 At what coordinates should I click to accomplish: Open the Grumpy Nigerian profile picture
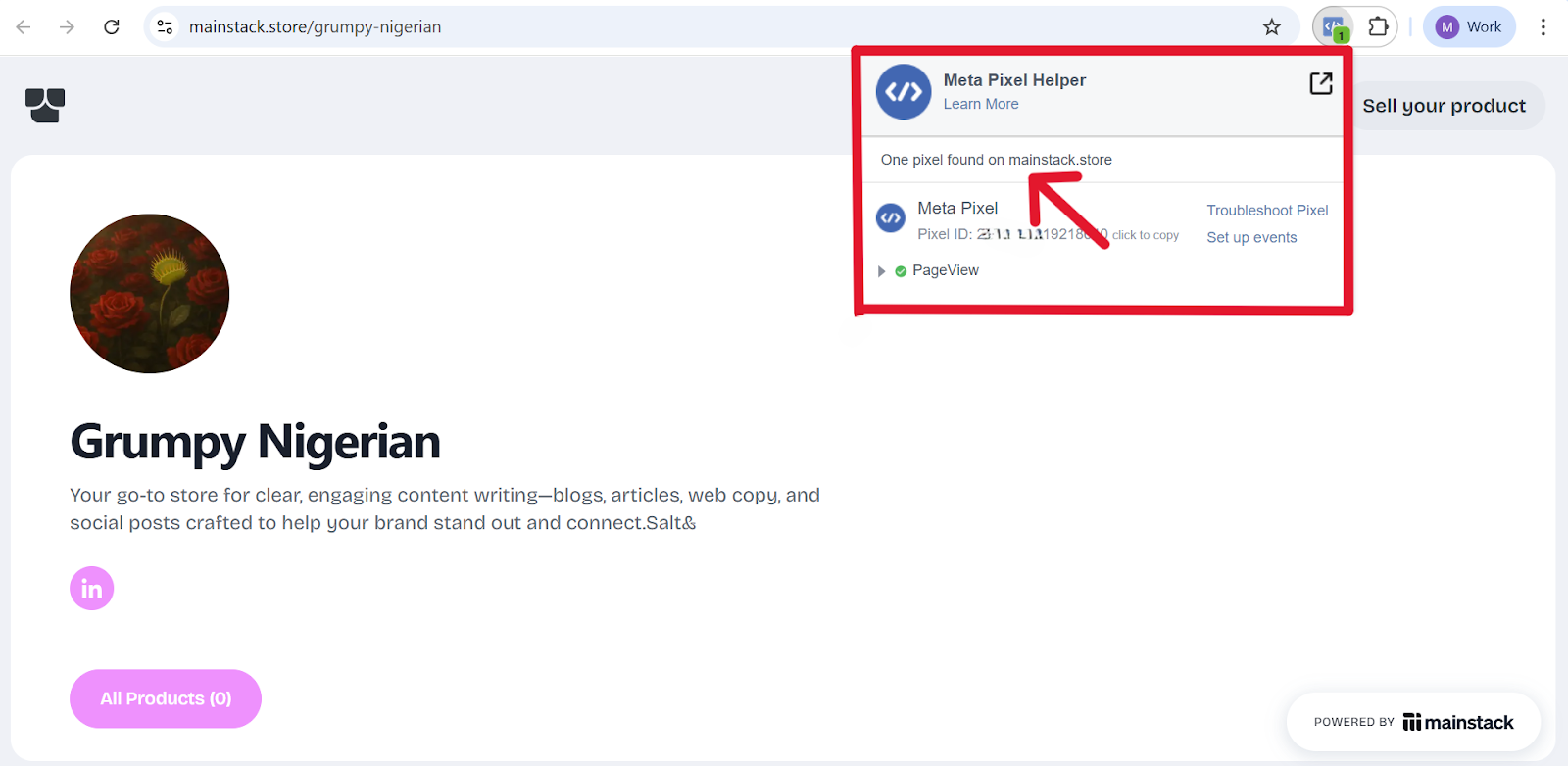[150, 294]
